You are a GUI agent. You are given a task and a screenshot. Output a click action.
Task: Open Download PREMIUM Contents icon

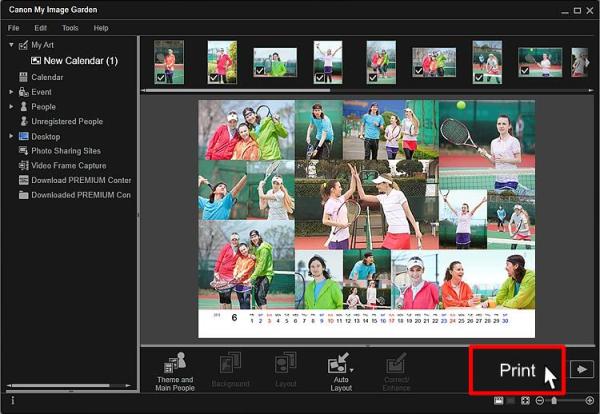pyautogui.click(x=24, y=180)
